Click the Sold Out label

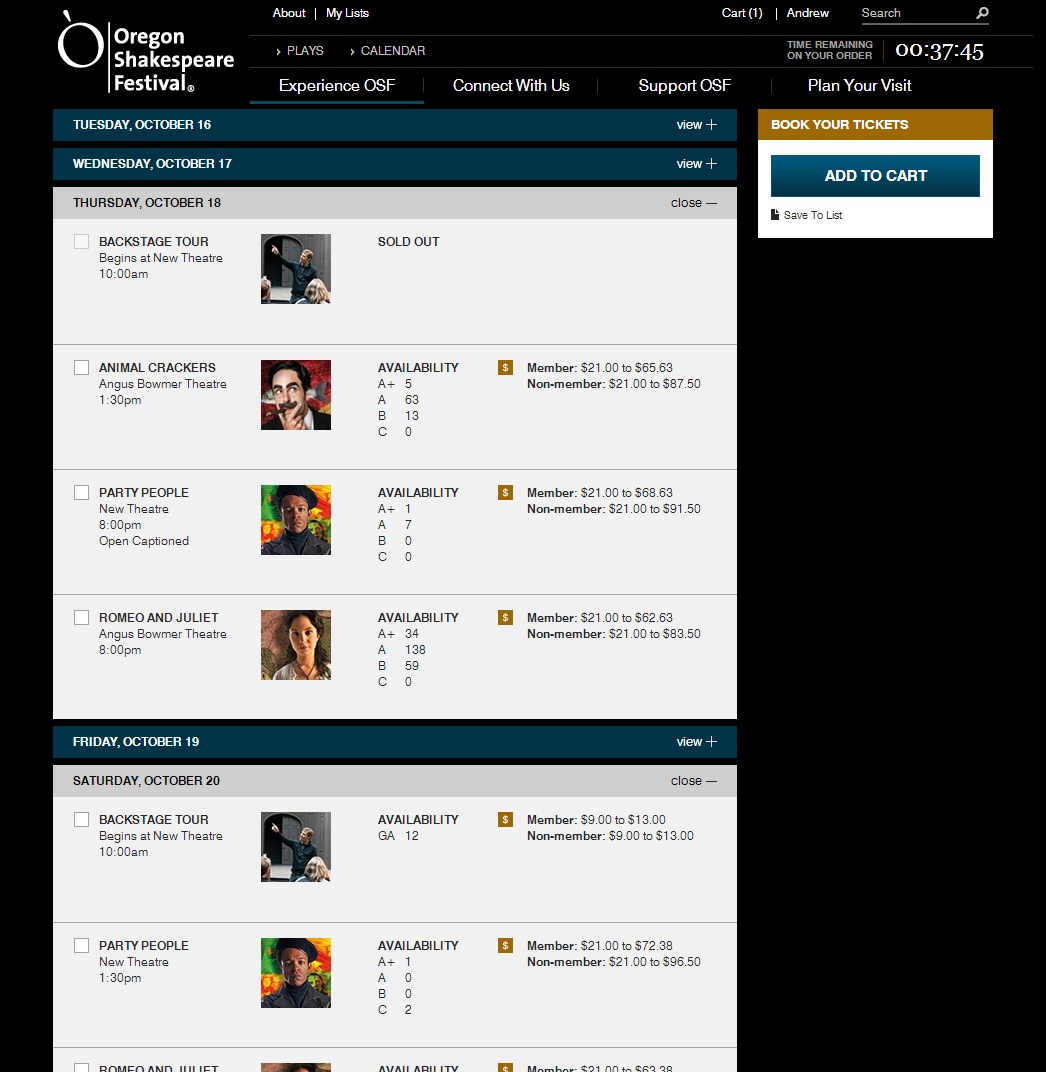pyautogui.click(x=409, y=242)
